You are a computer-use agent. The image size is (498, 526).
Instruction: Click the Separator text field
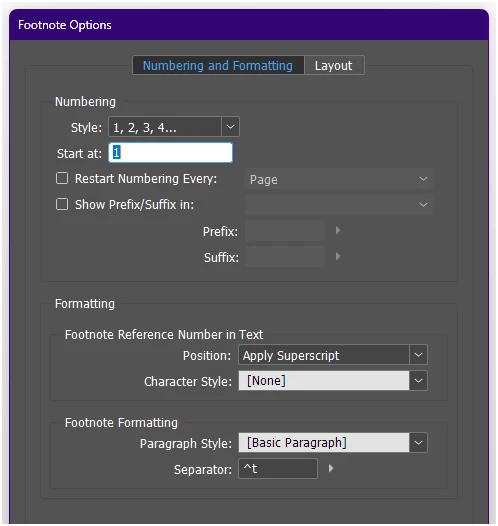click(278, 469)
